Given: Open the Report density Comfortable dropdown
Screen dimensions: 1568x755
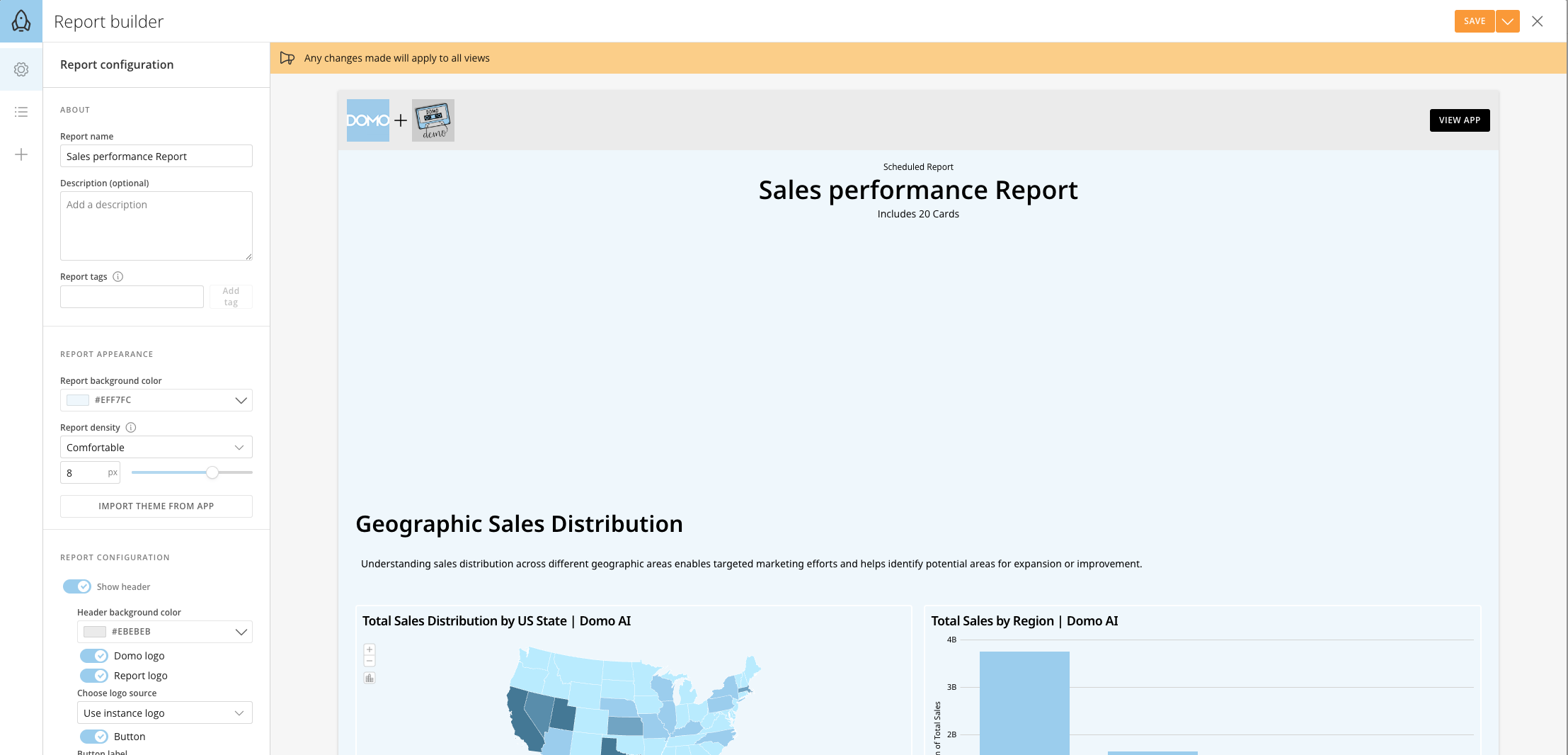Looking at the screenshot, I should pos(156,447).
